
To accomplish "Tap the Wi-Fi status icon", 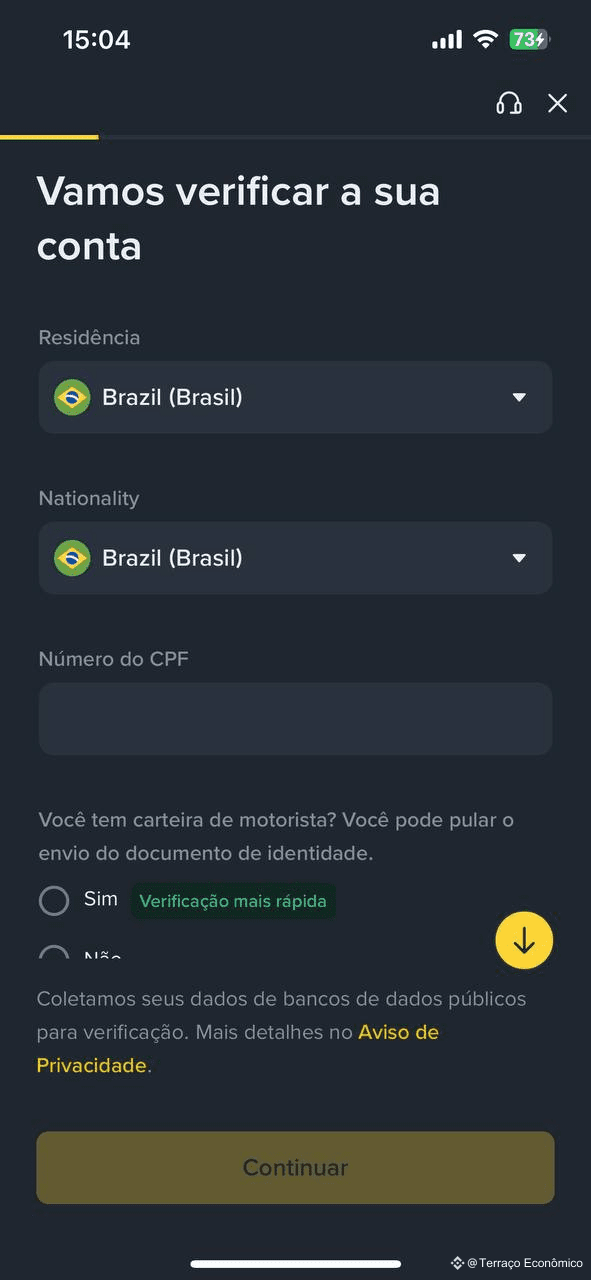I will (x=486, y=40).
